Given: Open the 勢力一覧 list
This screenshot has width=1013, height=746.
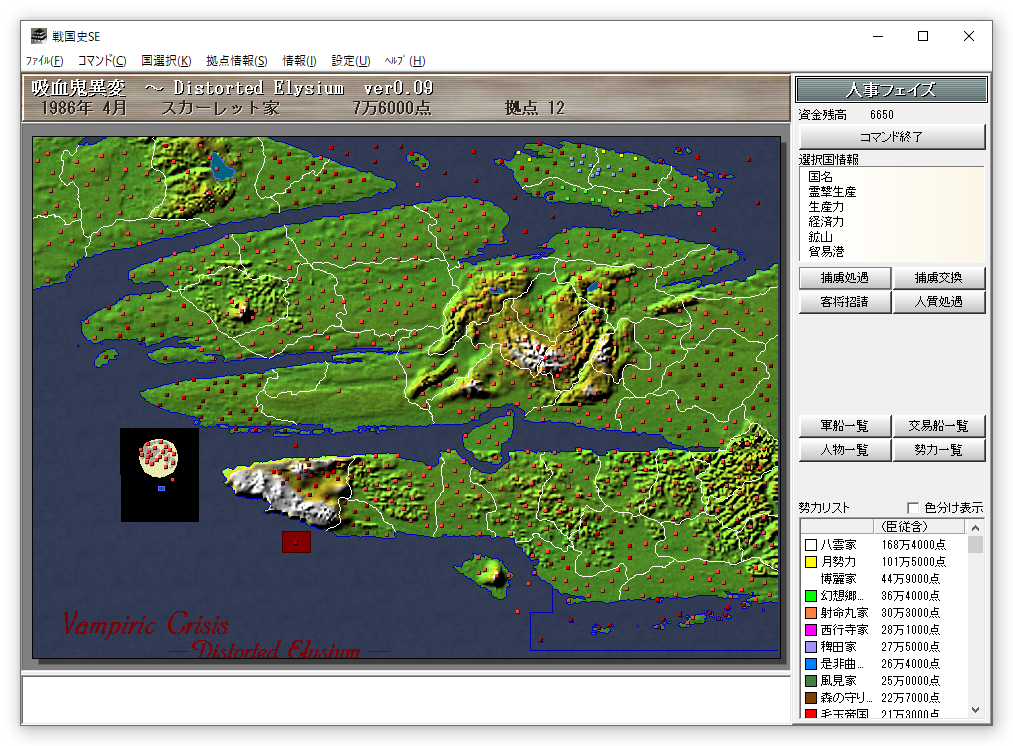Looking at the screenshot, I should pos(939,450).
